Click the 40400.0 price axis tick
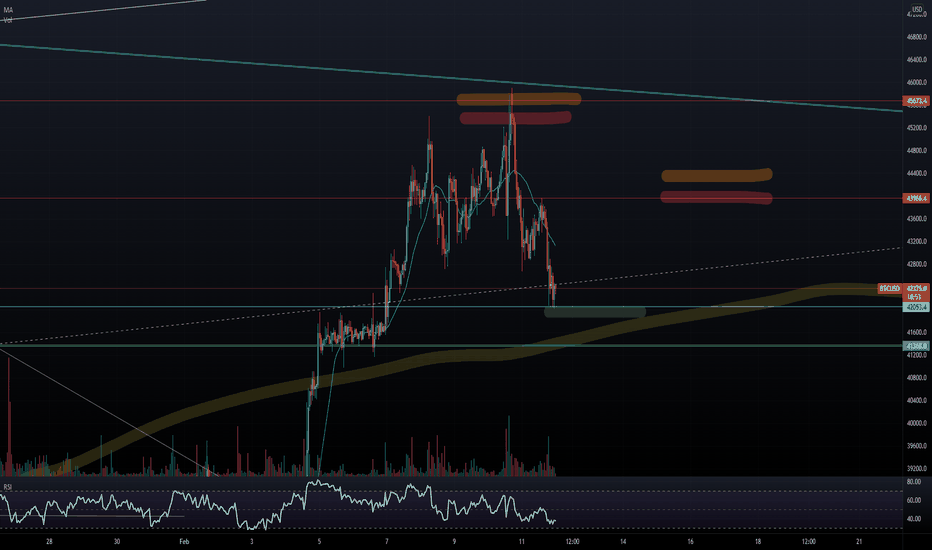The height and width of the screenshot is (550, 932). point(916,400)
